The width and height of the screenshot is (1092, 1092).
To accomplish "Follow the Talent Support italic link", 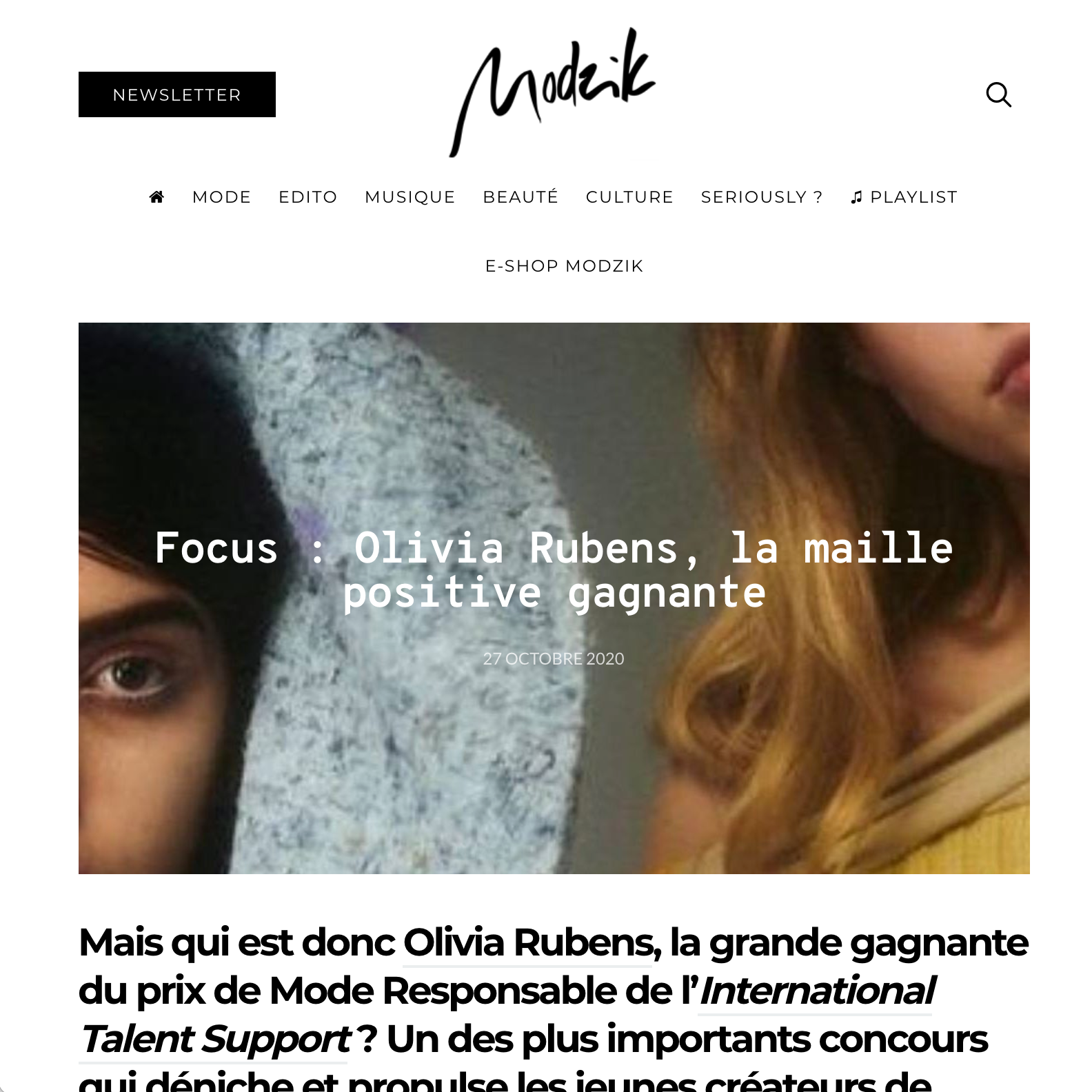I will 214,1040.
